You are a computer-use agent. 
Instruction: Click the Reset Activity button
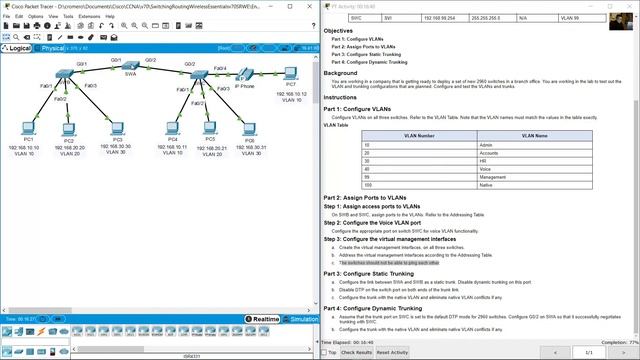pyautogui.click(x=392, y=352)
